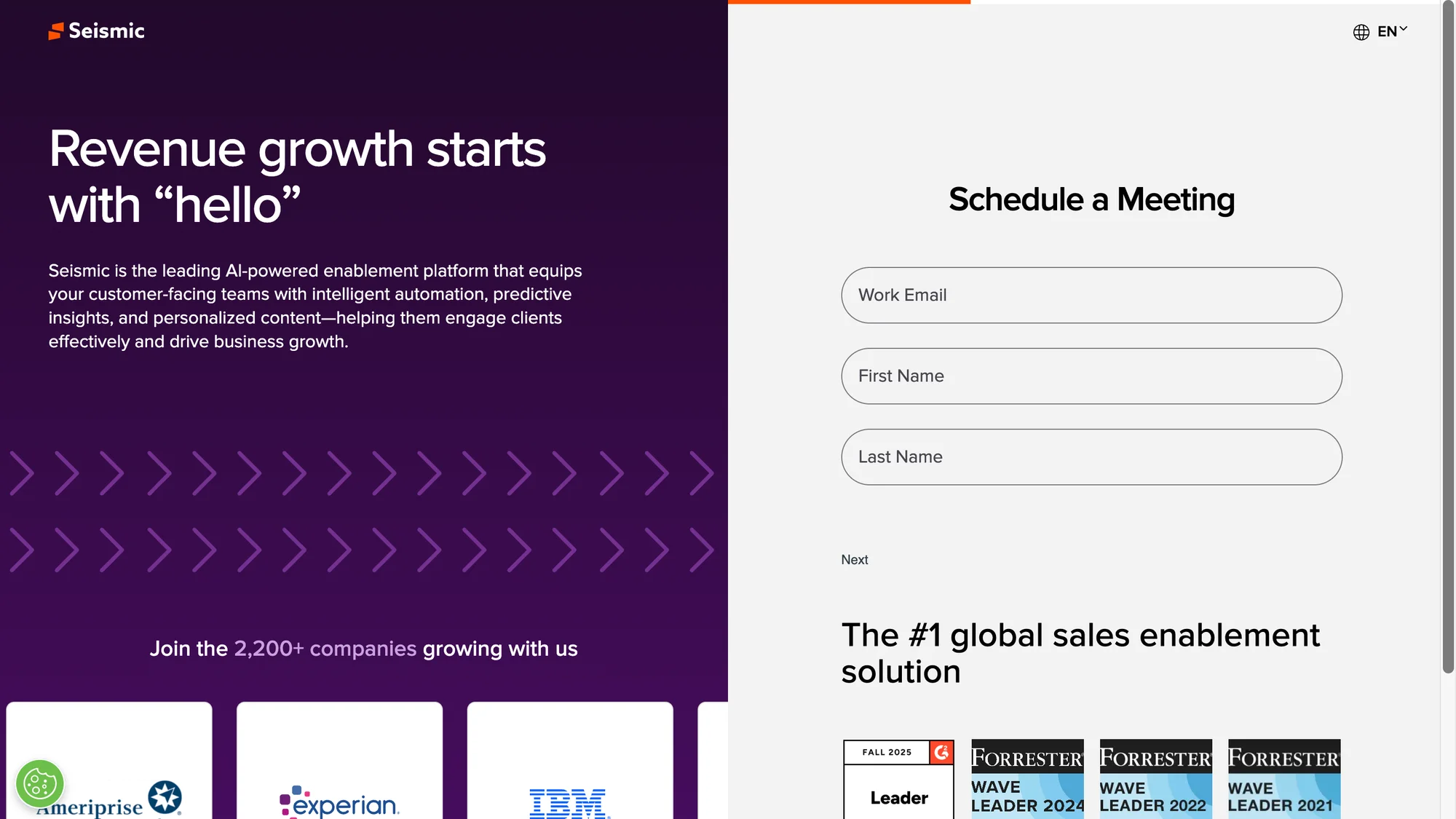This screenshot has width=1456, height=819.
Task: Select the IBM logo card
Action: pyautogui.click(x=570, y=761)
